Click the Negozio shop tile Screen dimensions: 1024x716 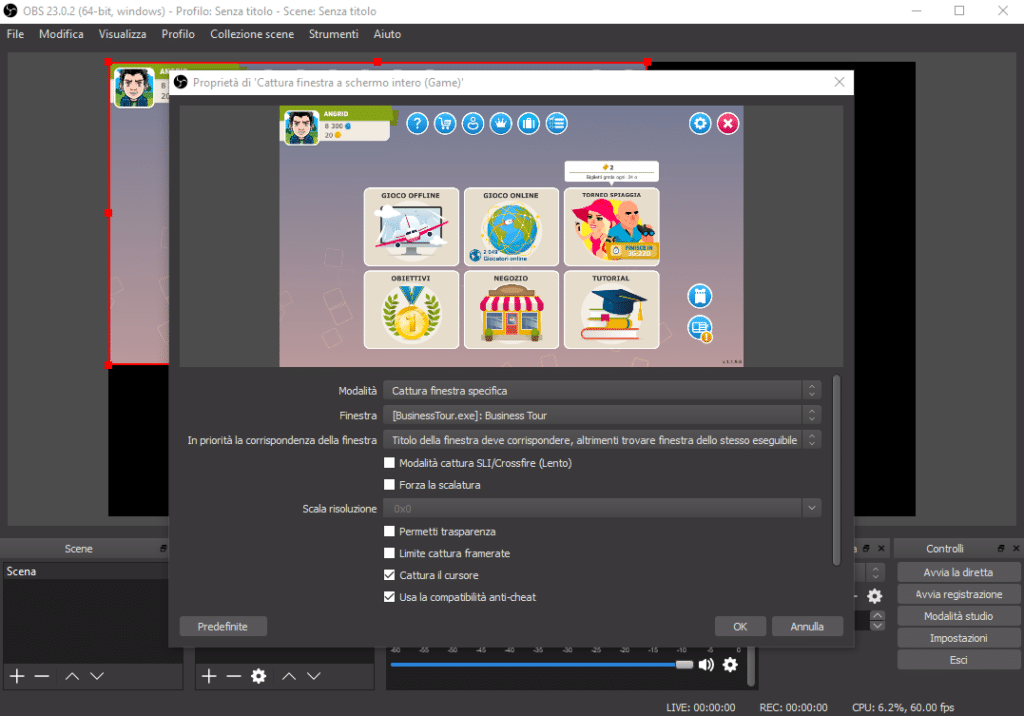(x=511, y=310)
